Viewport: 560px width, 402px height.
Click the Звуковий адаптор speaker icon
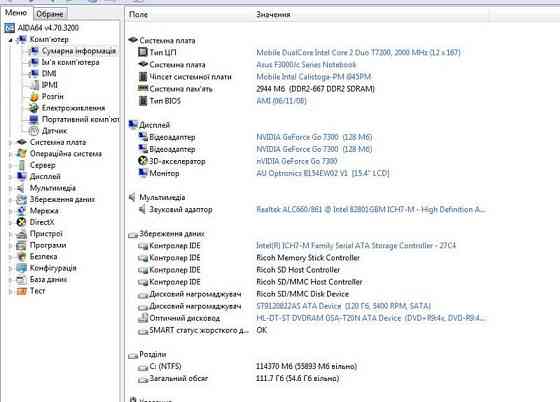click(142, 209)
